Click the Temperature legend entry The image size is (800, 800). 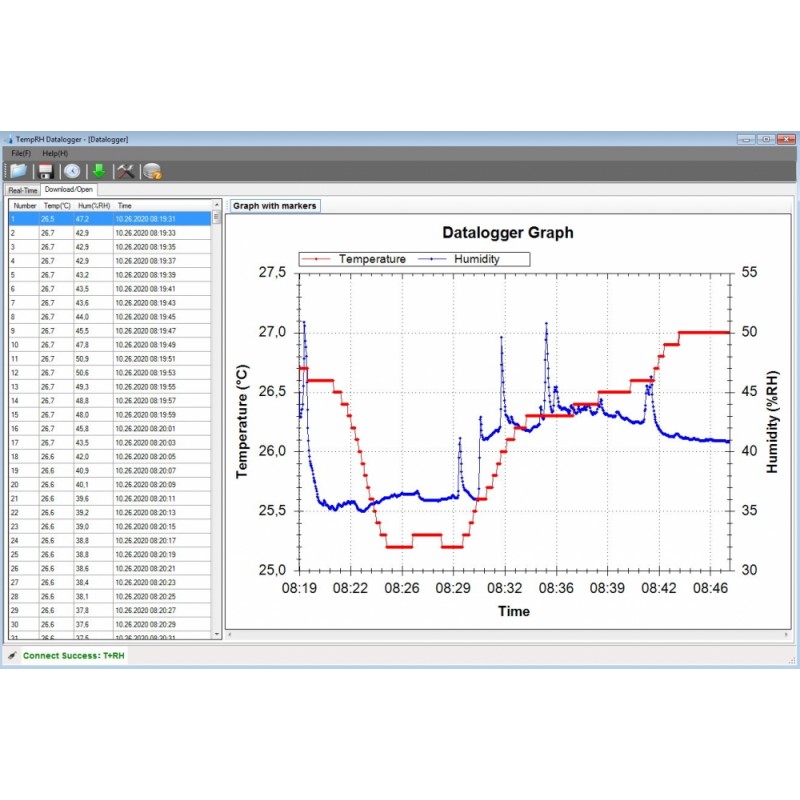360,259
